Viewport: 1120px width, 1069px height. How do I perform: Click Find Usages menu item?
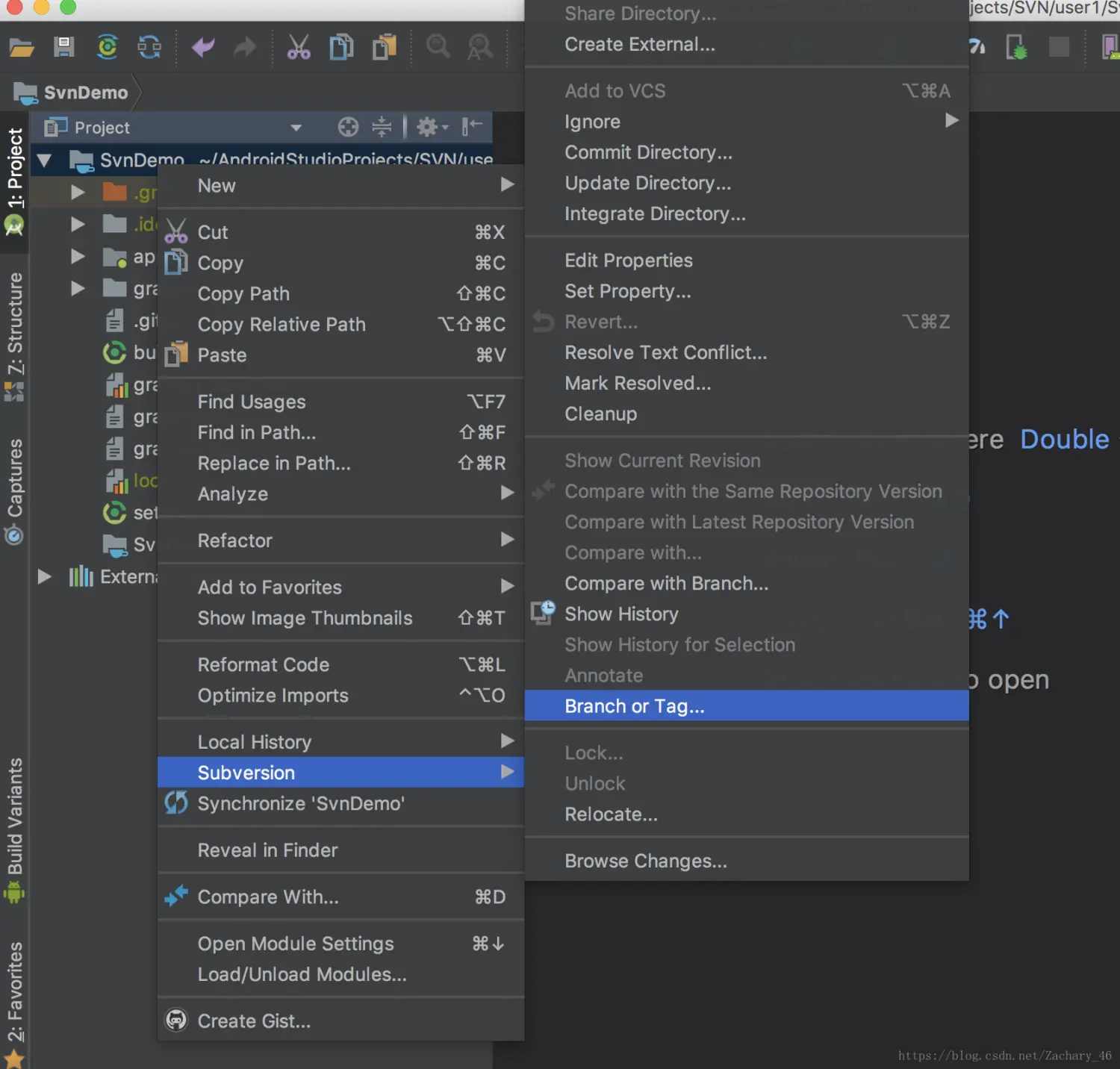pyautogui.click(x=340, y=402)
